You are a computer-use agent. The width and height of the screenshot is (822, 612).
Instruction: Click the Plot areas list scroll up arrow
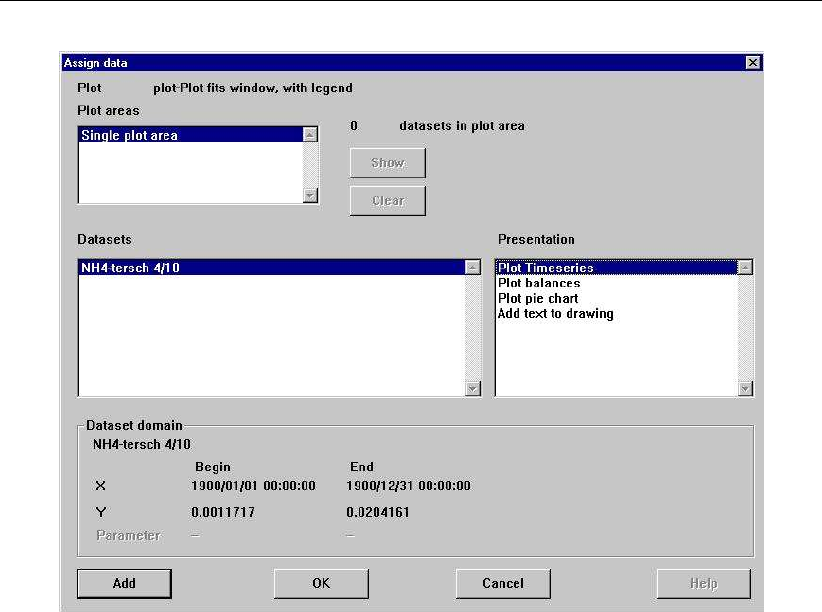click(310, 135)
